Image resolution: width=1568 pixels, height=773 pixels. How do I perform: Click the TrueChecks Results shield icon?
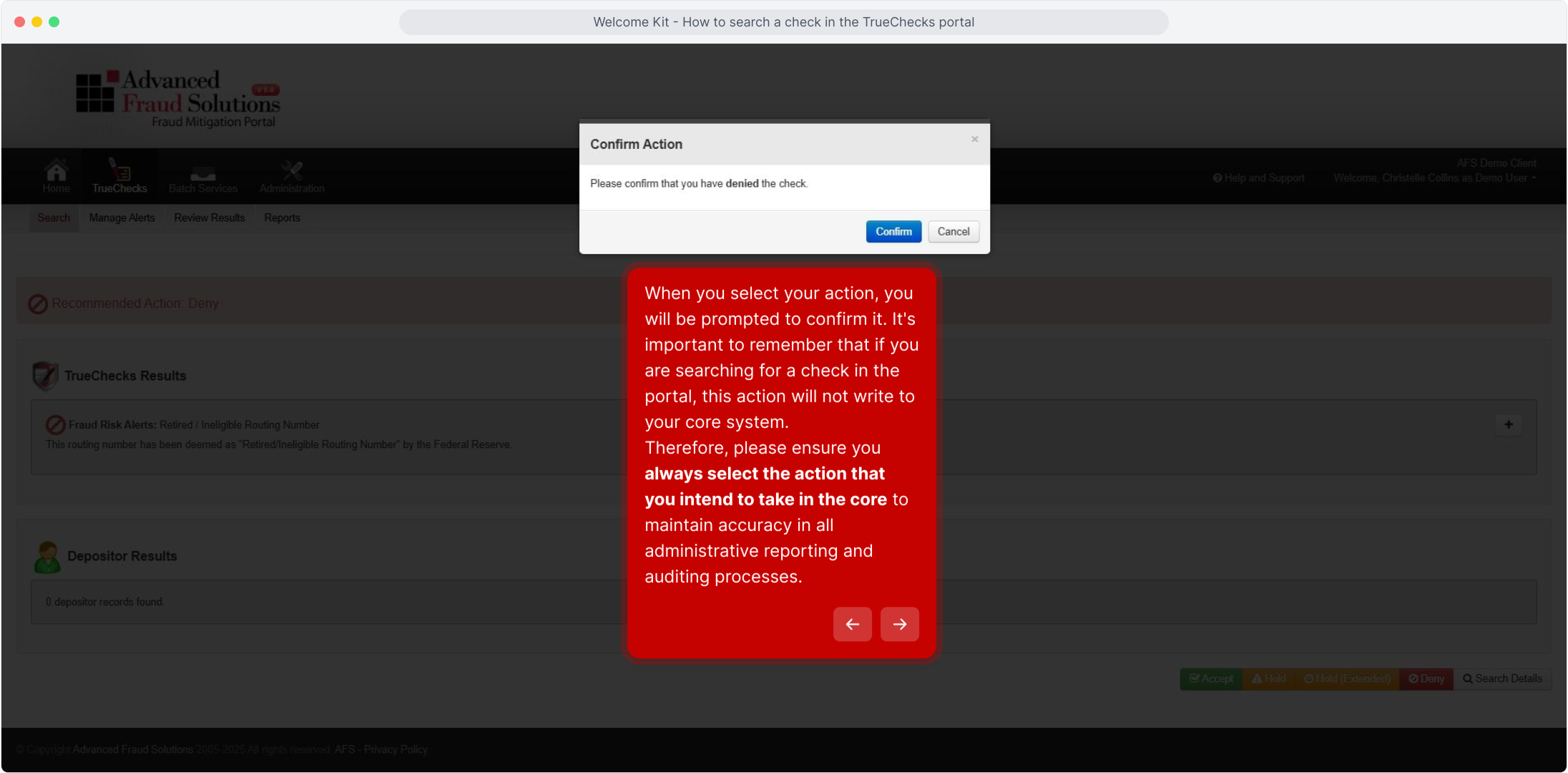(x=45, y=376)
